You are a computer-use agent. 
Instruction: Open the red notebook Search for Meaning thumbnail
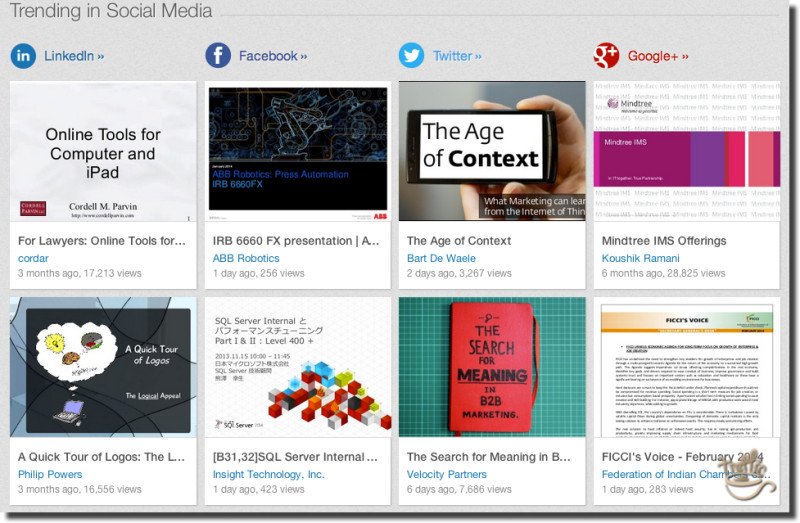pos(492,367)
